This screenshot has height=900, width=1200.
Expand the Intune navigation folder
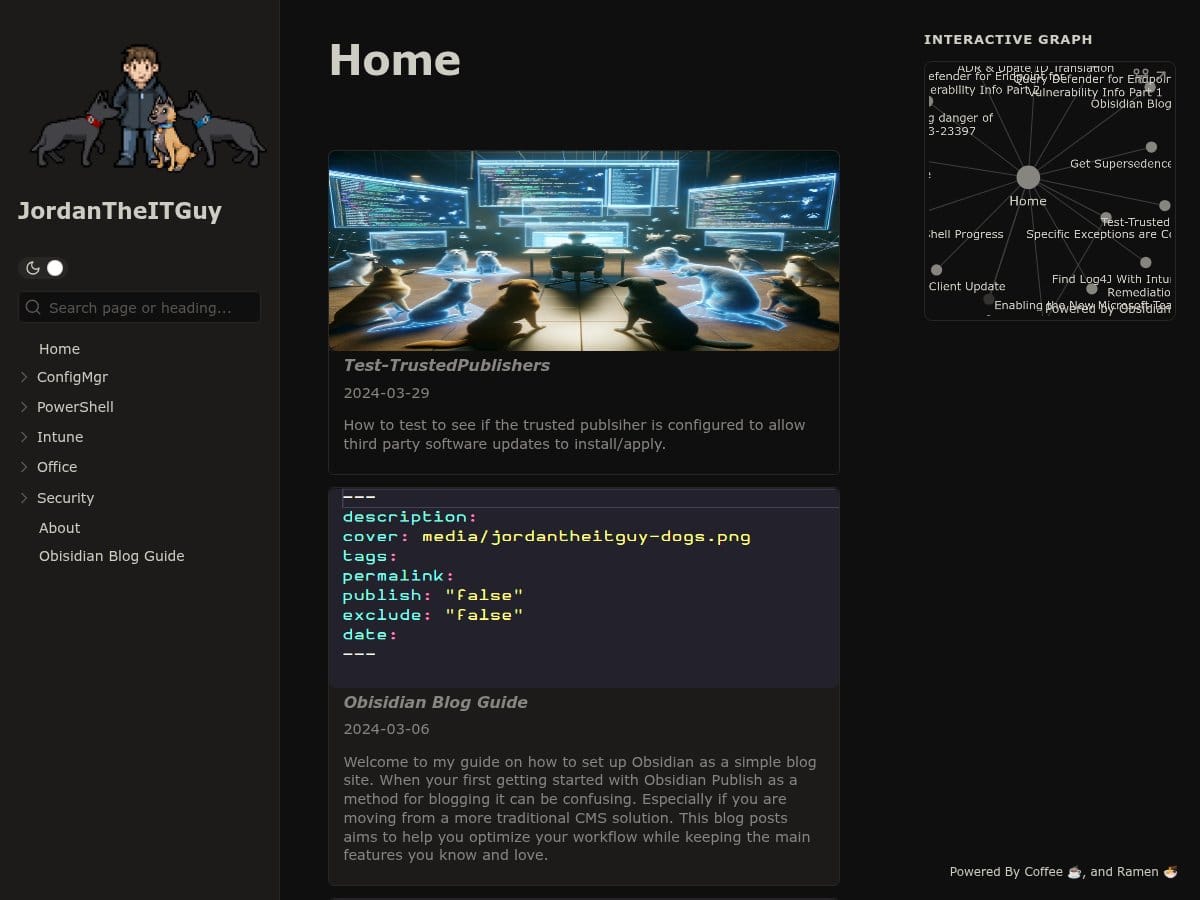pos(24,437)
